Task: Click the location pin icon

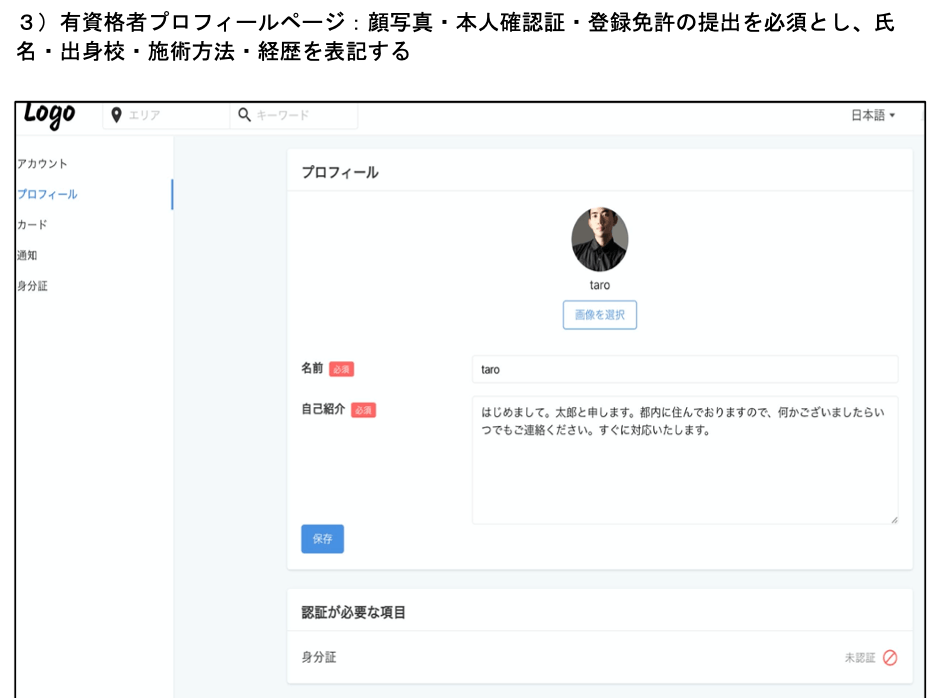Action: [116, 116]
